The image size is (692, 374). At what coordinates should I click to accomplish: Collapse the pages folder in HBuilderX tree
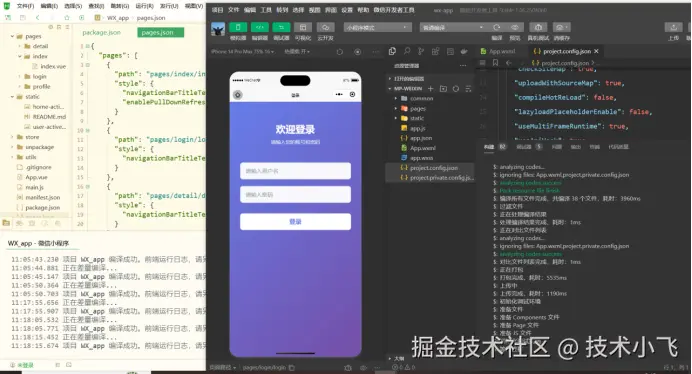click(x=12, y=36)
